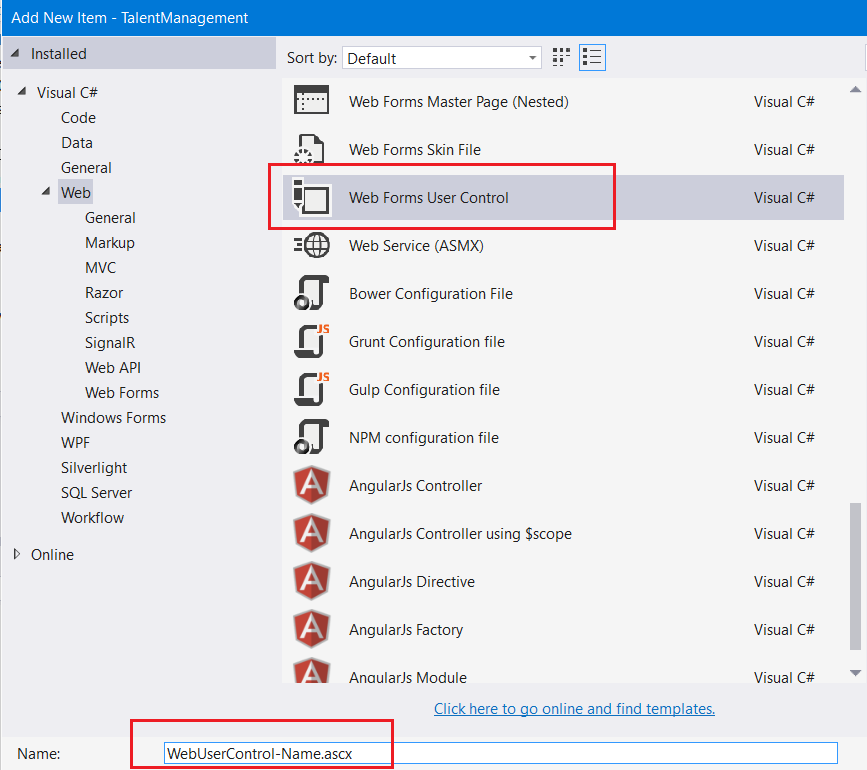Switch to small icons view
Image resolution: width=867 pixels, height=770 pixels.
click(x=561, y=57)
